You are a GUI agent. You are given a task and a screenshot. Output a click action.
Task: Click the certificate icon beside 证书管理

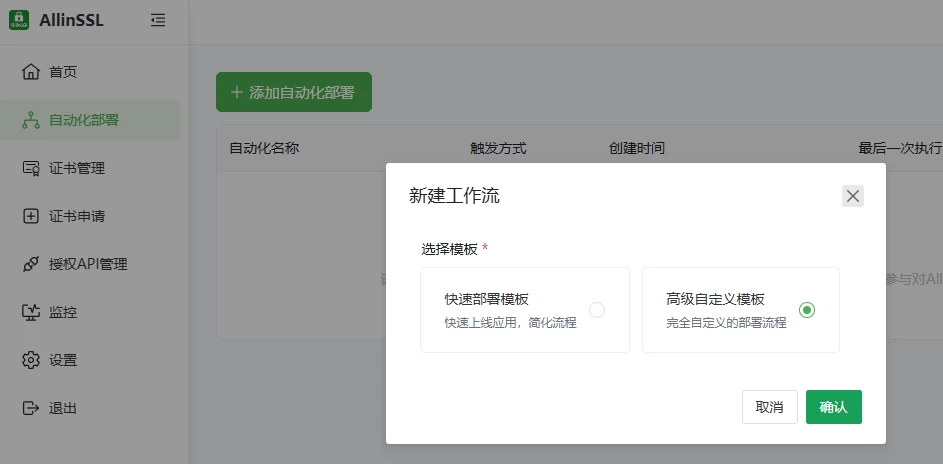pyautogui.click(x=31, y=168)
